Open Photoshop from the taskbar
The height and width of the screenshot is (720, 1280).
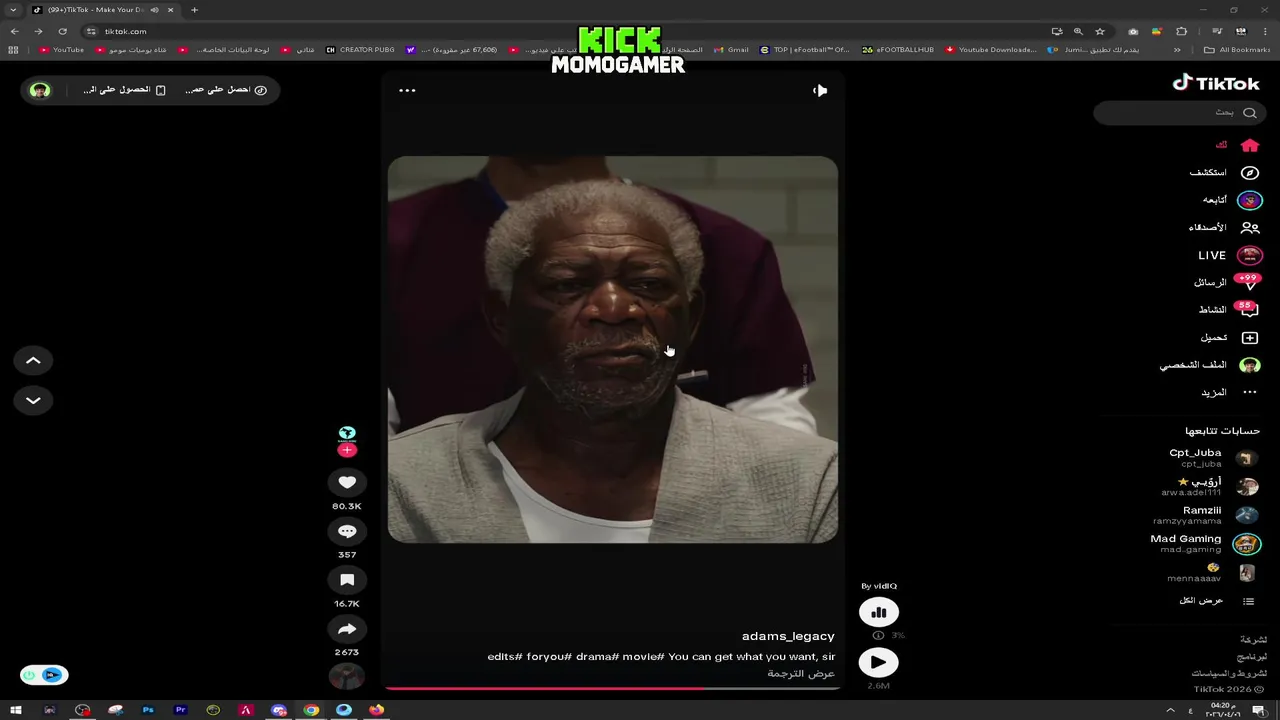point(148,710)
